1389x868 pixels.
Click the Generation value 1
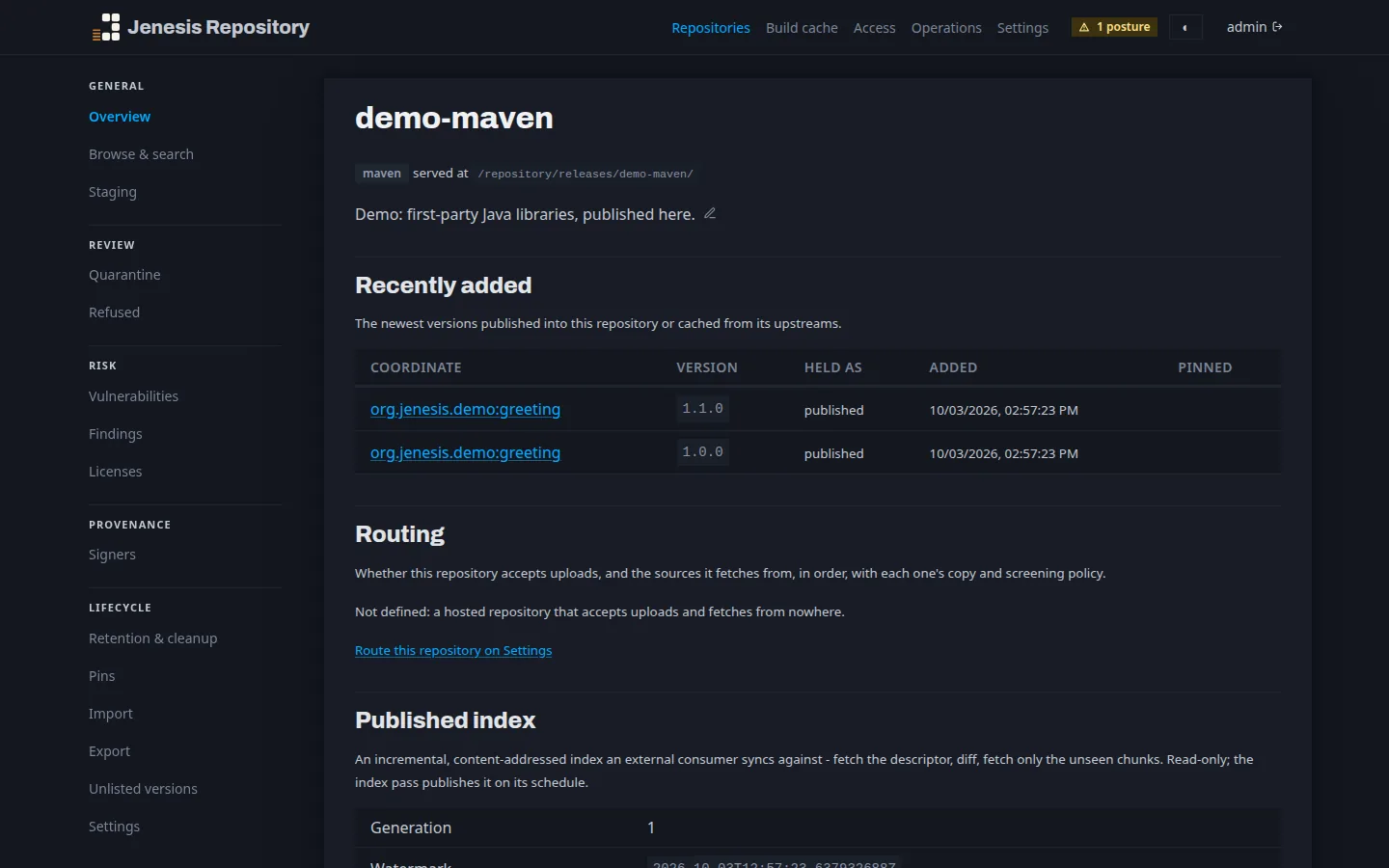651,827
